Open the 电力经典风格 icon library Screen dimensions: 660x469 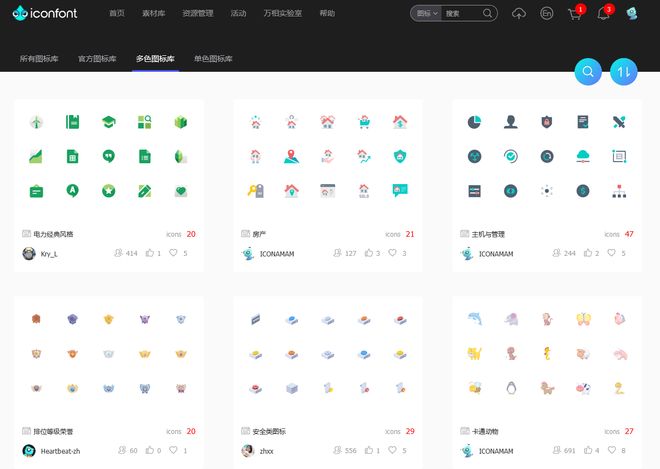click(x=53, y=234)
